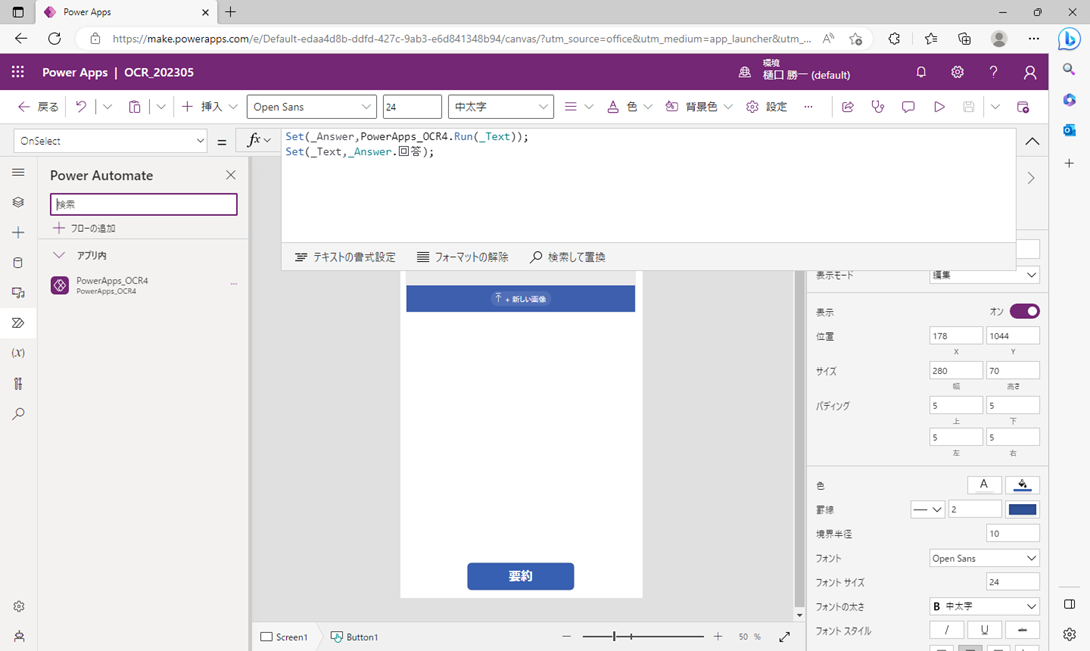The height and width of the screenshot is (651, 1090).
Task: Open the 表示モード dropdown showing 編集
Action: (984, 275)
